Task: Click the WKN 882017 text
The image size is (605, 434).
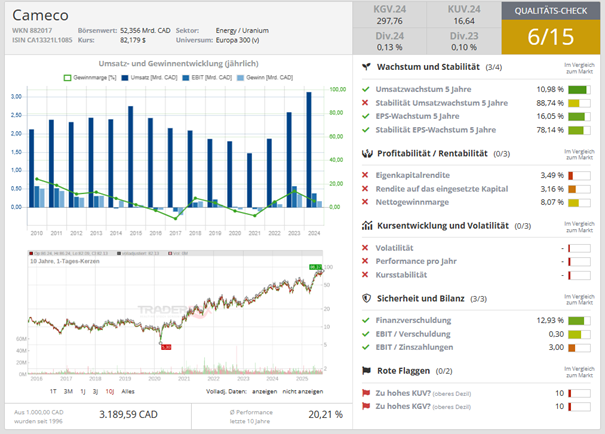Action: click(x=32, y=30)
